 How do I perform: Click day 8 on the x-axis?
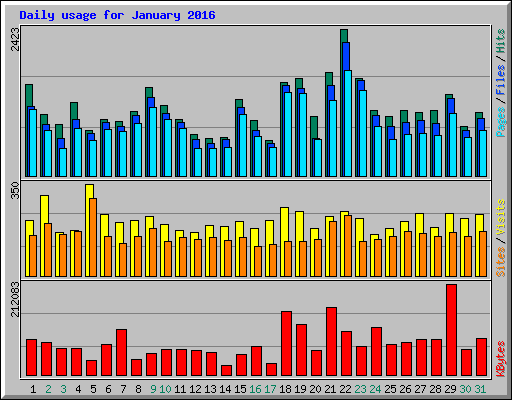[138, 389]
